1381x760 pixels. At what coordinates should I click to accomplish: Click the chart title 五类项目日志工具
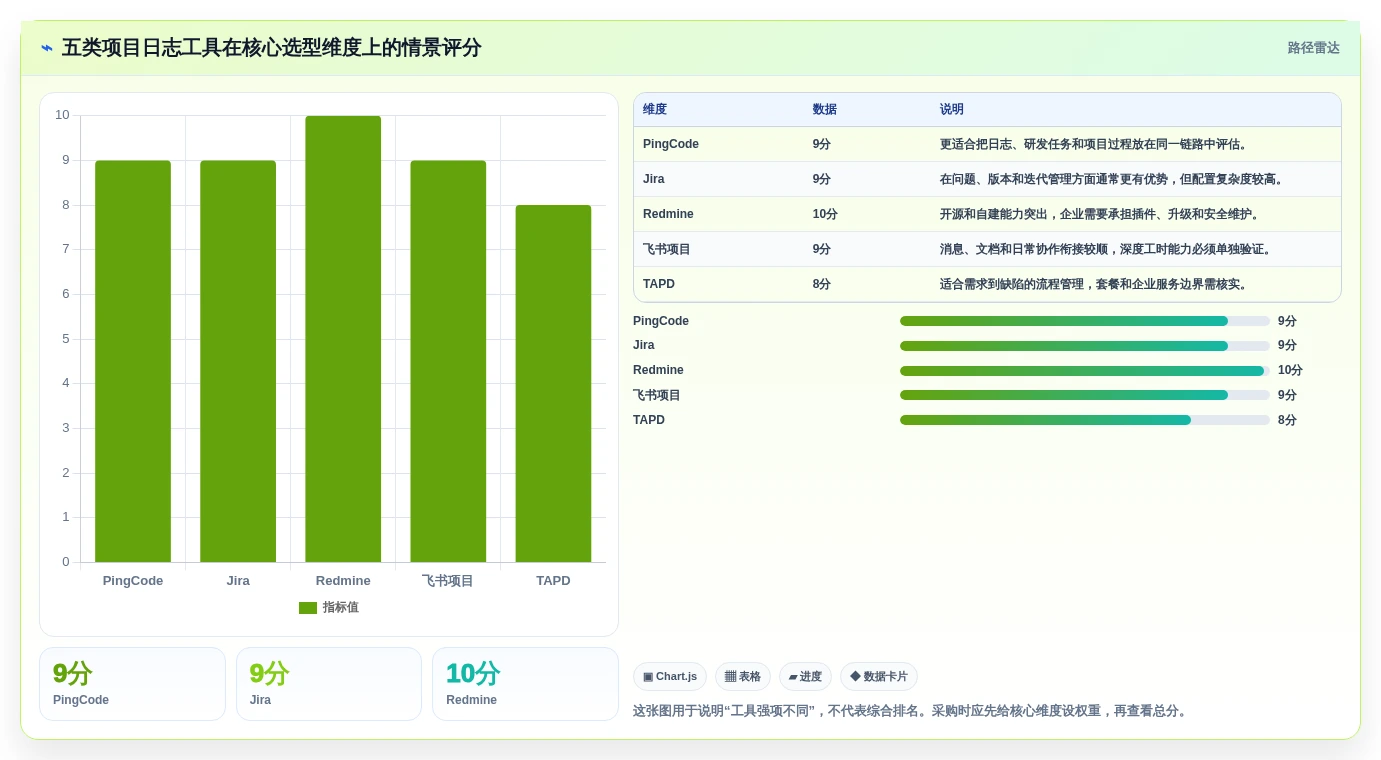click(271, 48)
